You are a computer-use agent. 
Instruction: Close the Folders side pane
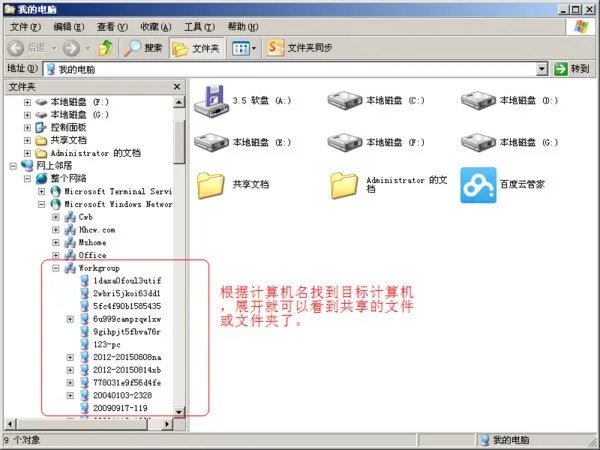click(177, 87)
